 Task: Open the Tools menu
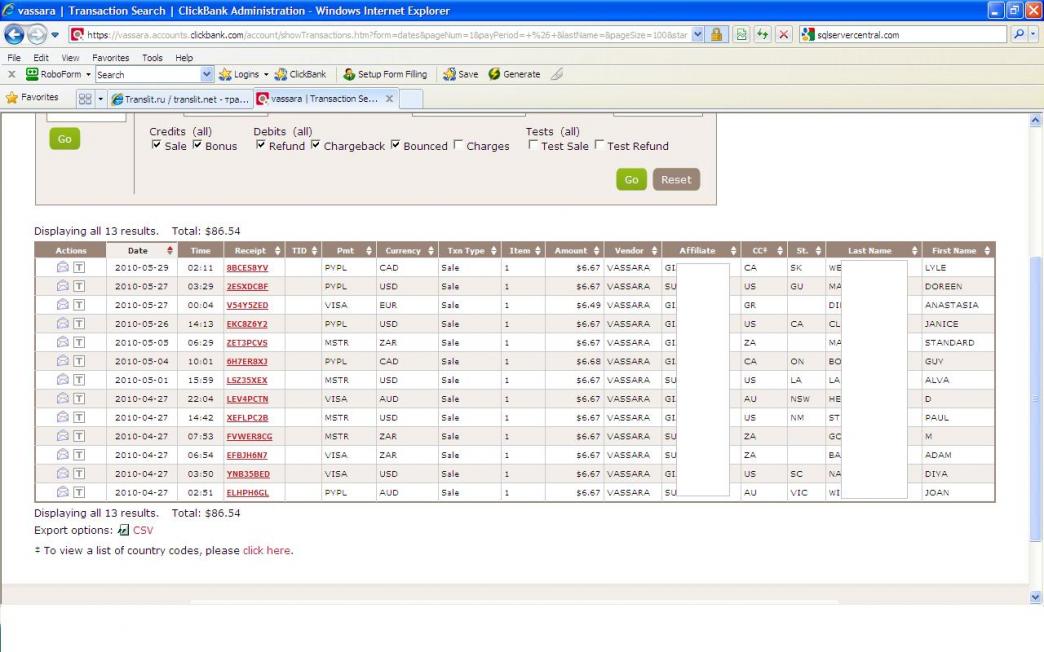[152, 58]
